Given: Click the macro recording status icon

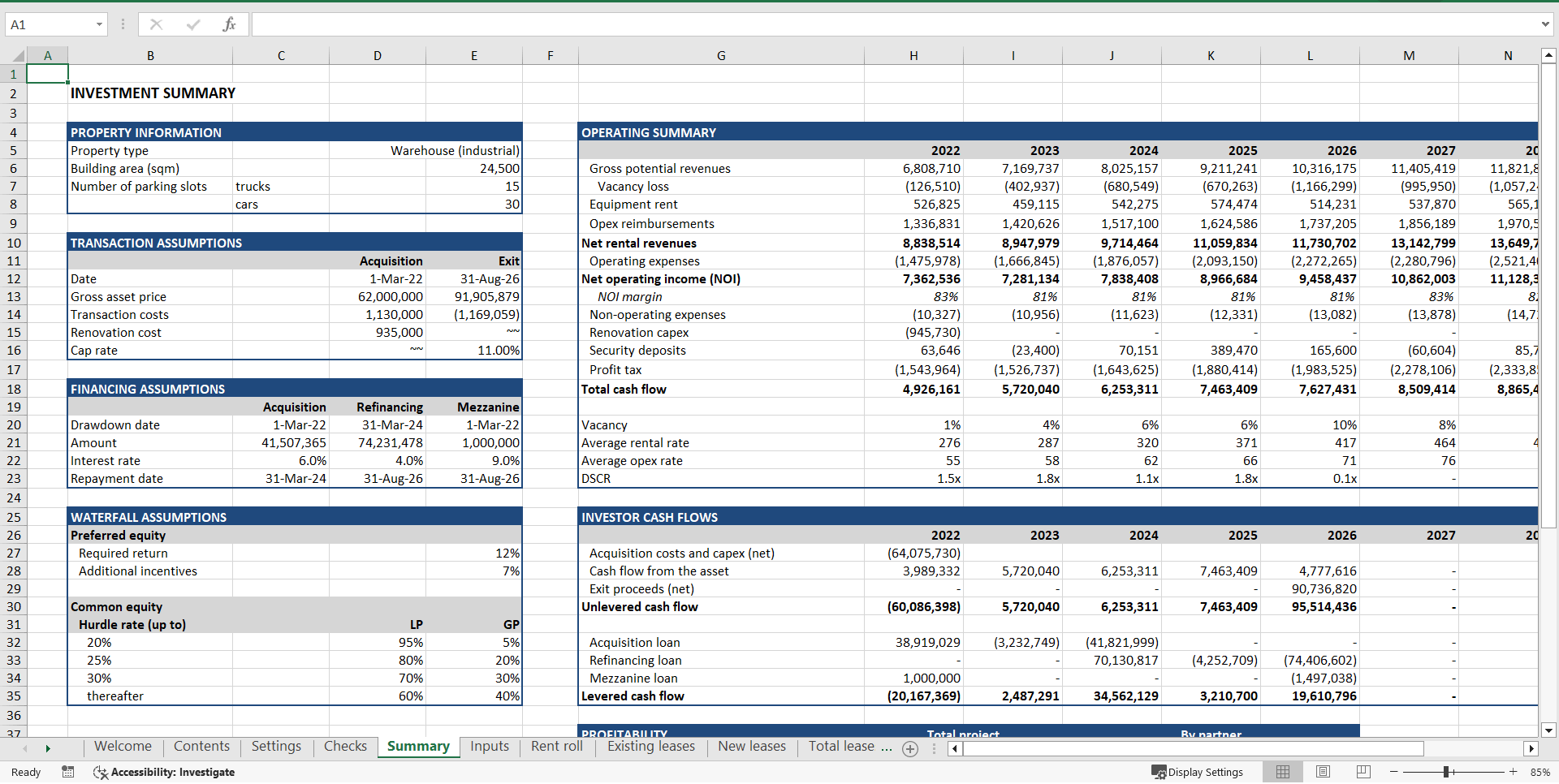Looking at the screenshot, I should [68, 772].
